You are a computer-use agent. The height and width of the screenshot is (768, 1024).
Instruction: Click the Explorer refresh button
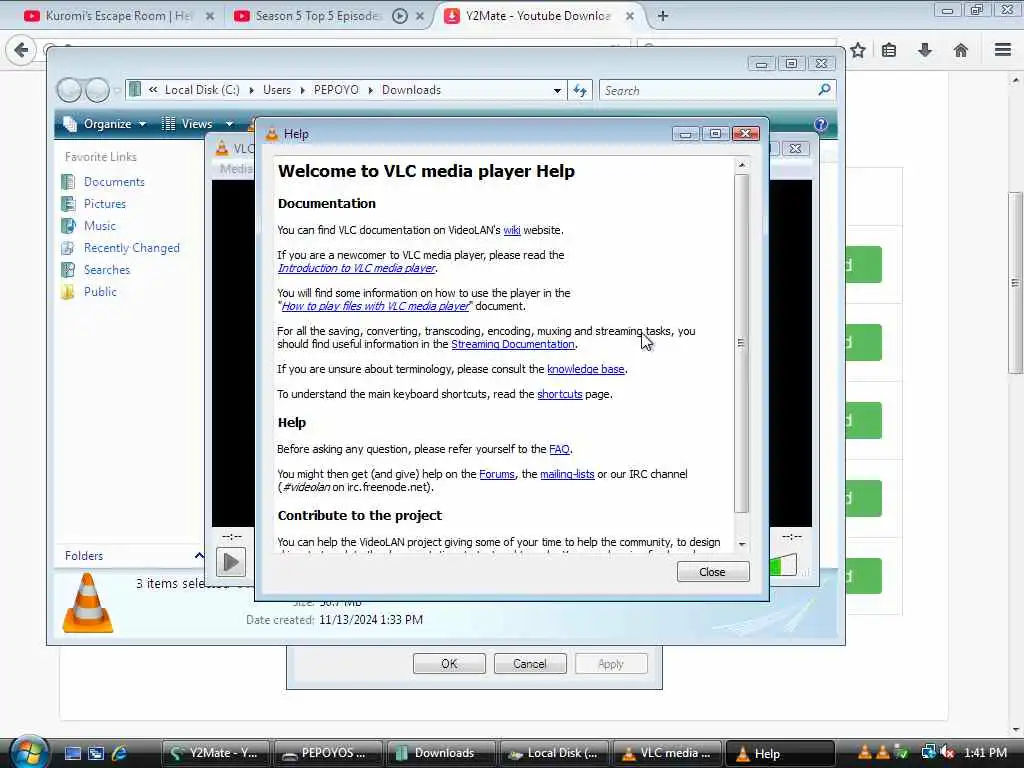click(x=580, y=91)
